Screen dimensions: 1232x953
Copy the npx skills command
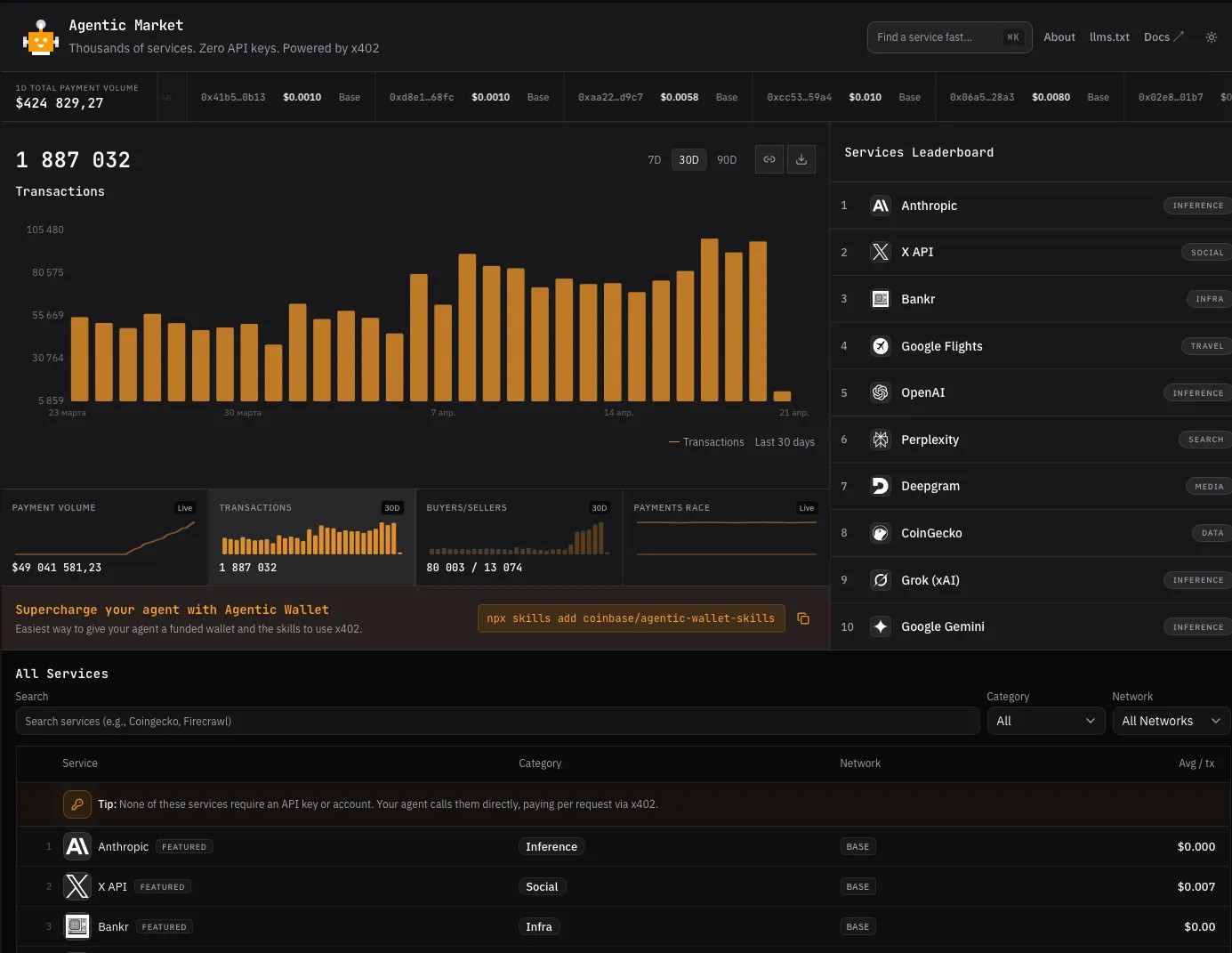(x=803, y=618)
